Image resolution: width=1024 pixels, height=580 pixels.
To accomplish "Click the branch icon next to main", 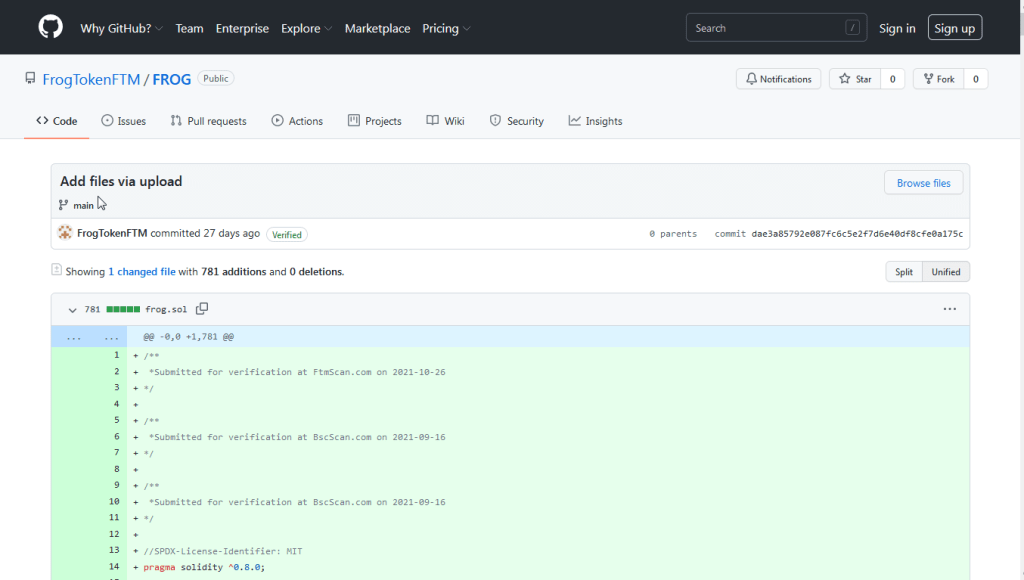I will (x=63, y=205).
